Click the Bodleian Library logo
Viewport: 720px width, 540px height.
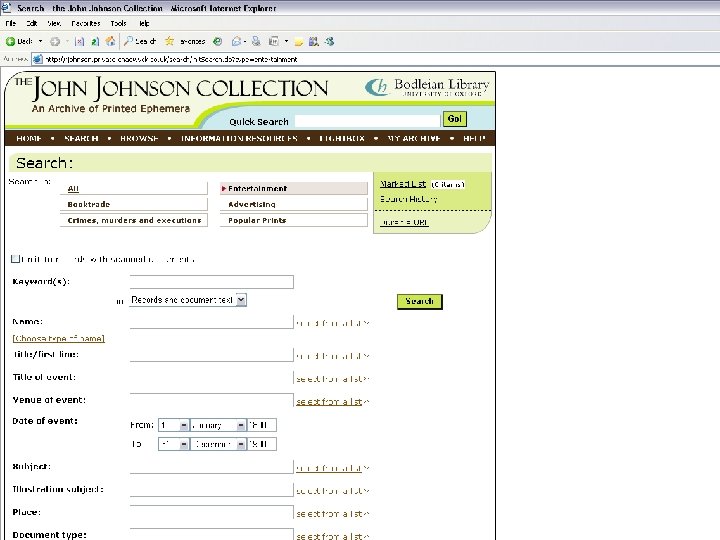428,87
